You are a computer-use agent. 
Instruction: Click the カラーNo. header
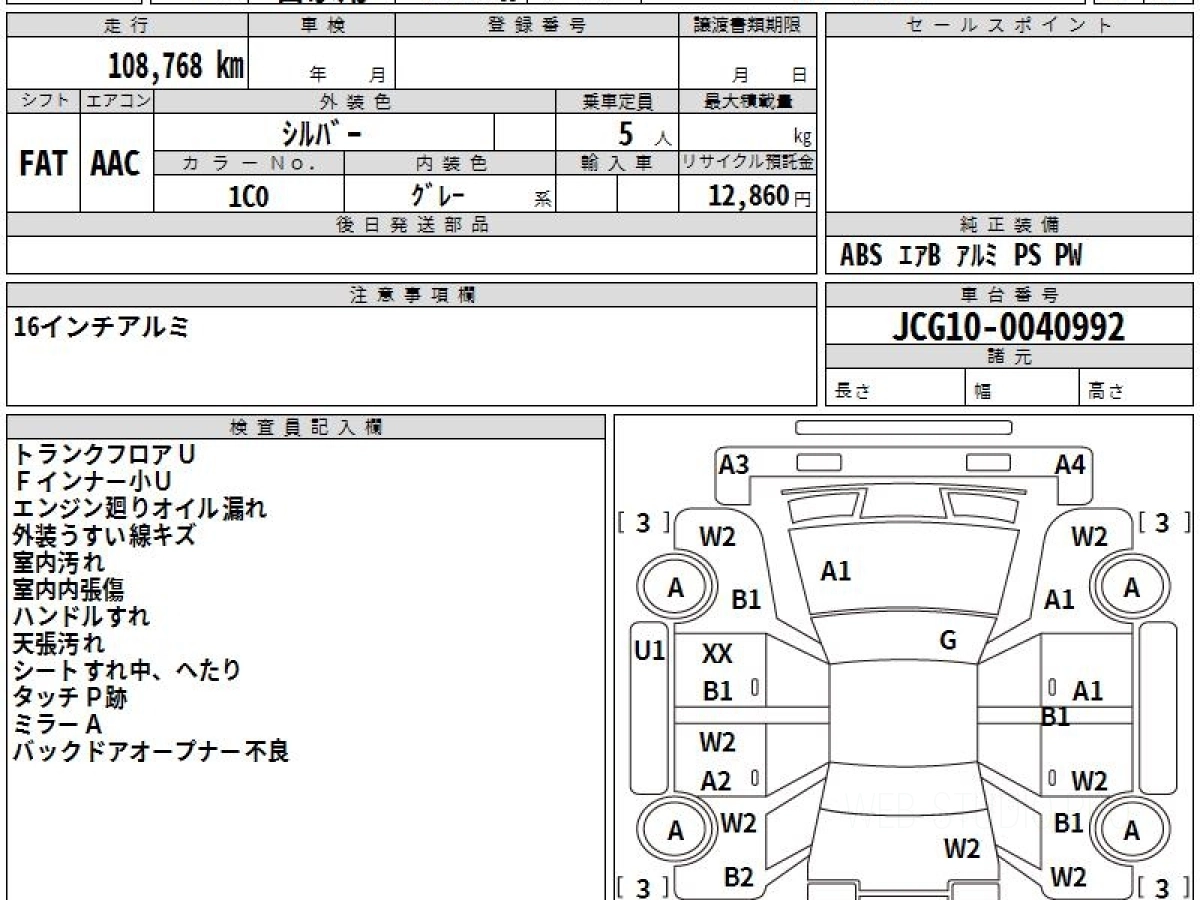(249, 163)
